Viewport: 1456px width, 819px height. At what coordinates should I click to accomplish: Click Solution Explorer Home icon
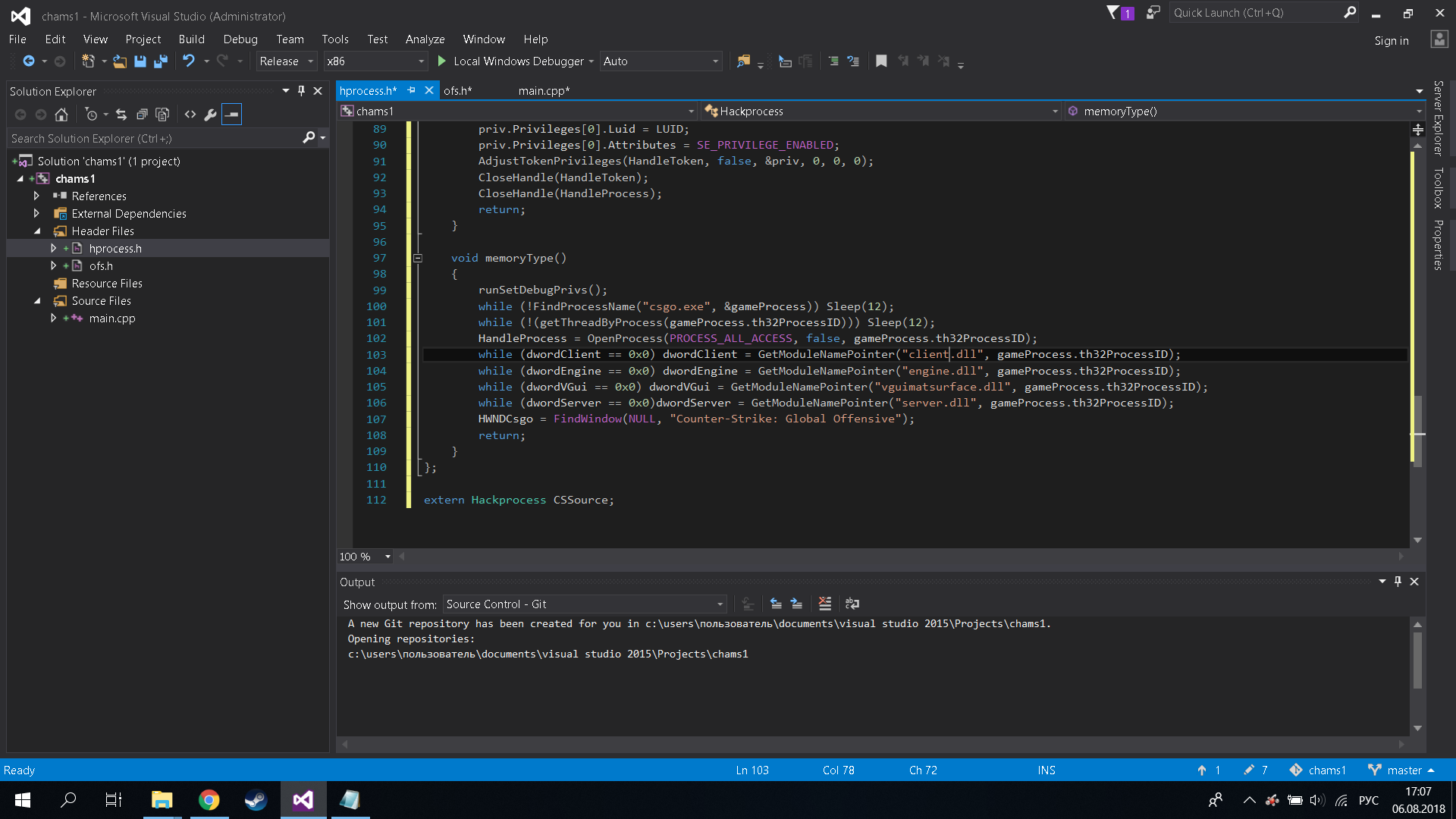[61, 115]
